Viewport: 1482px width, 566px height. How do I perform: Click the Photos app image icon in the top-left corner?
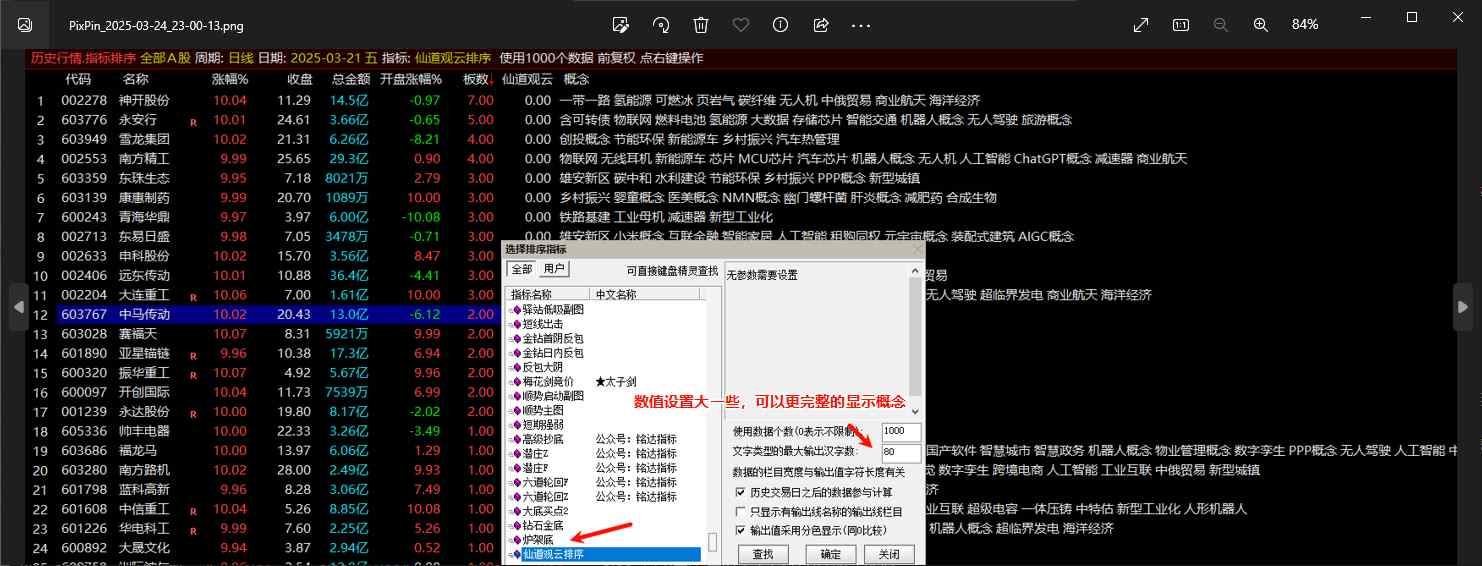click(x=25, y=24)
